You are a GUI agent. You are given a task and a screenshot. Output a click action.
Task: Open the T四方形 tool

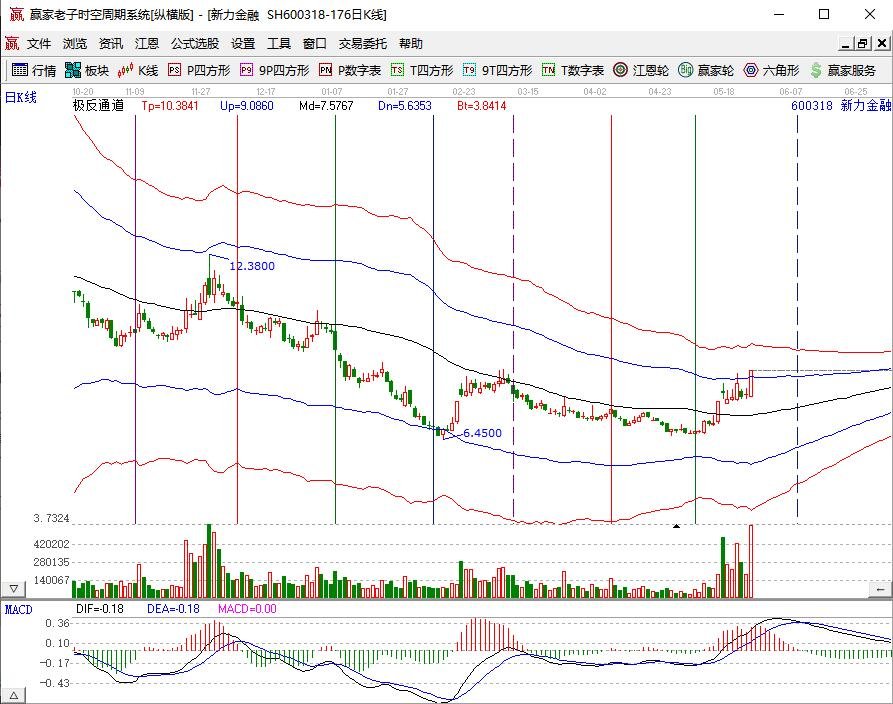(422, 70)
